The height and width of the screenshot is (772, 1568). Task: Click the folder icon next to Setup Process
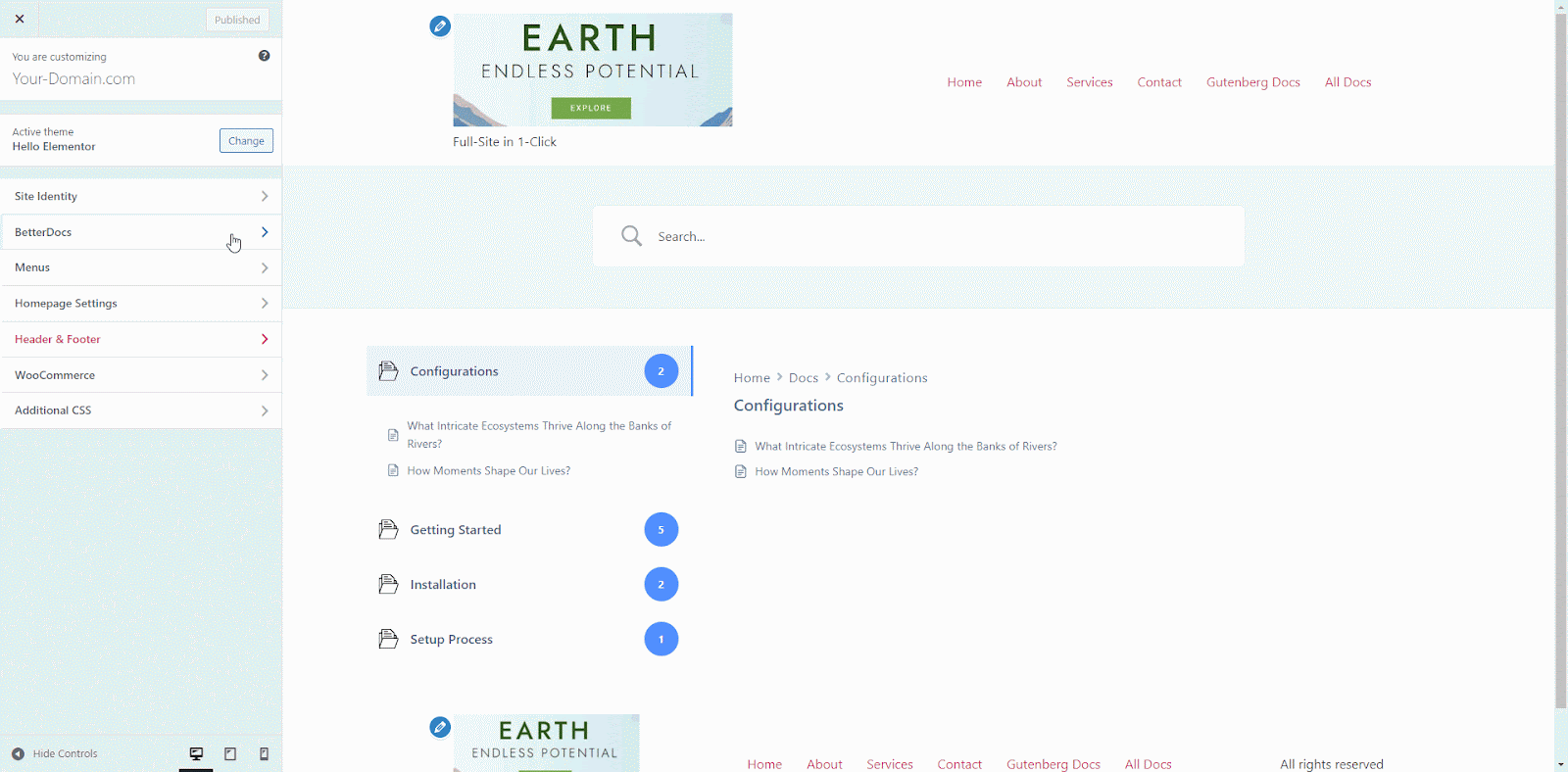point(388,640)
